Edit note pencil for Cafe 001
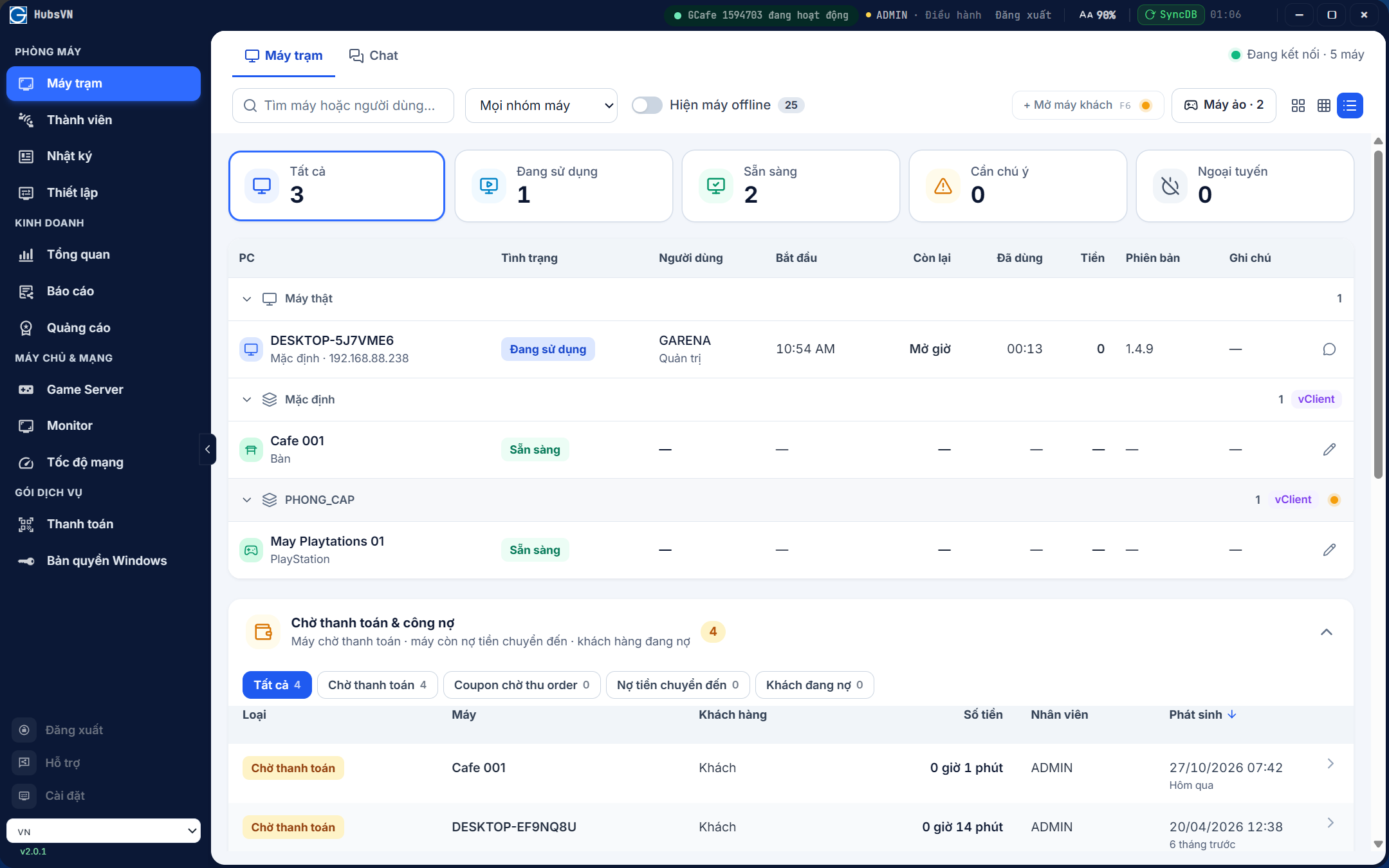Viewport: 1389px width, 868px height. pos(1329,450)
